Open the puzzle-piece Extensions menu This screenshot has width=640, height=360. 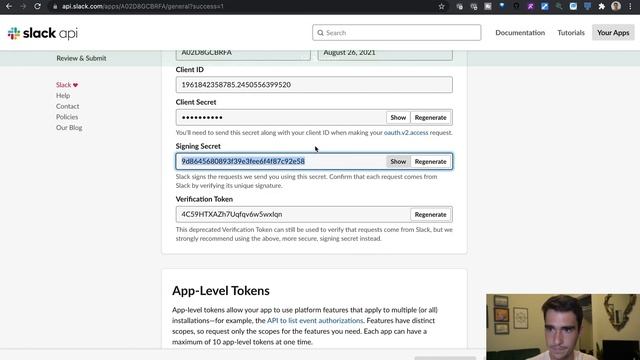601,7
